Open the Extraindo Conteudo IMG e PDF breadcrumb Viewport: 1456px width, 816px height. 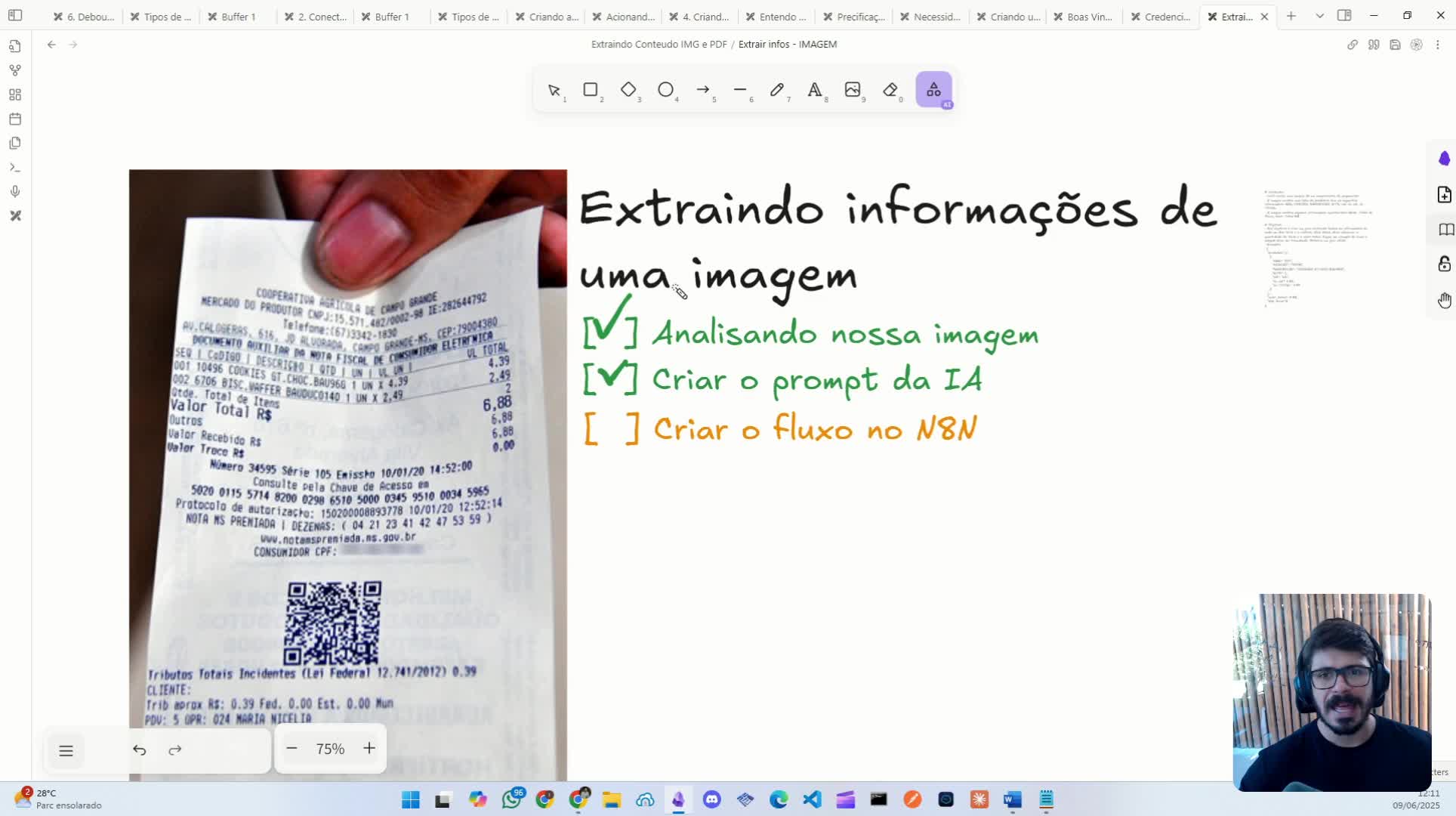[659, 44]
